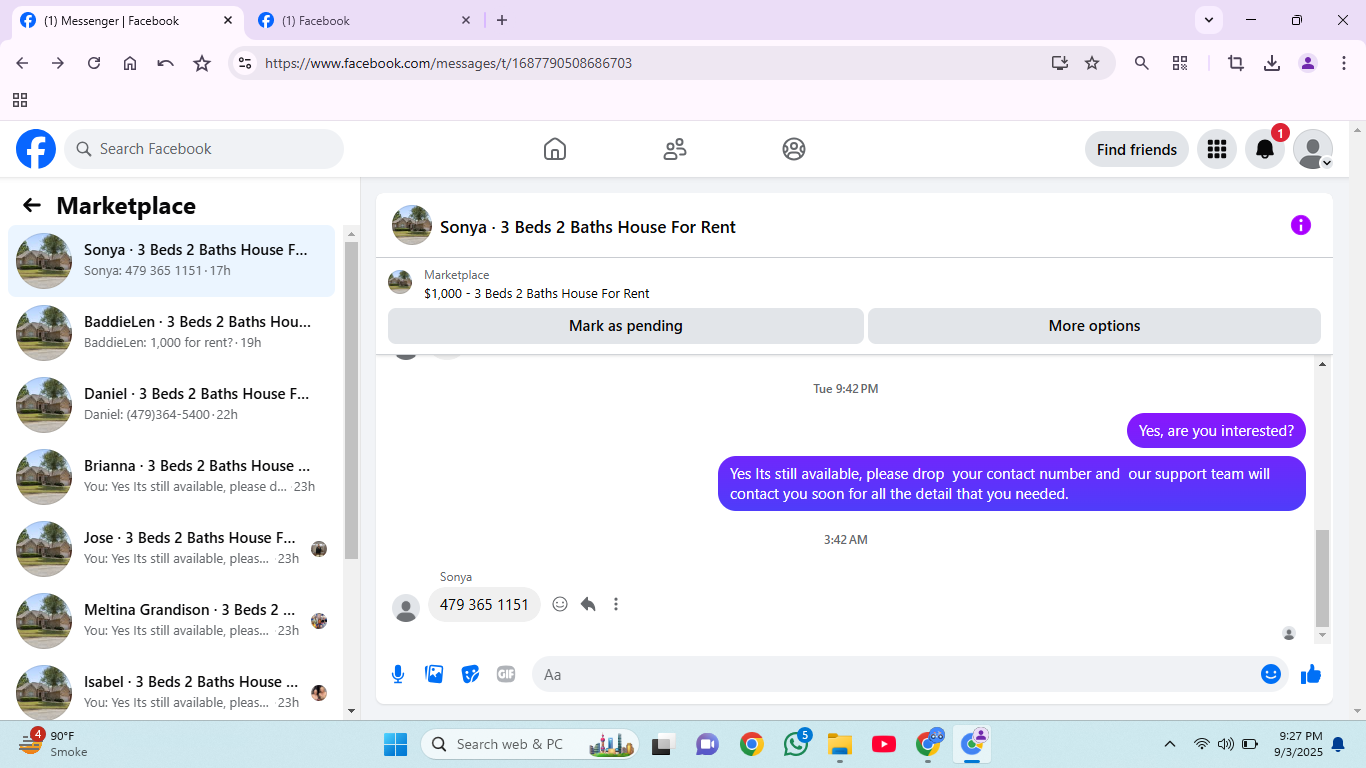Viewport: 1366px width, 768px height.
Task: Open the Isabel conversation
Action: (172, 691)
